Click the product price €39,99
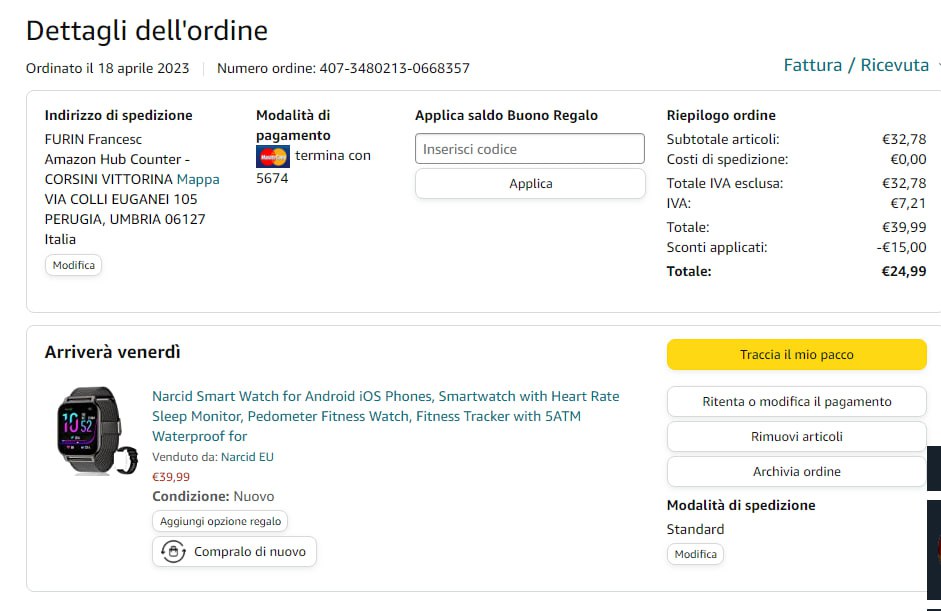 point(171,477)
